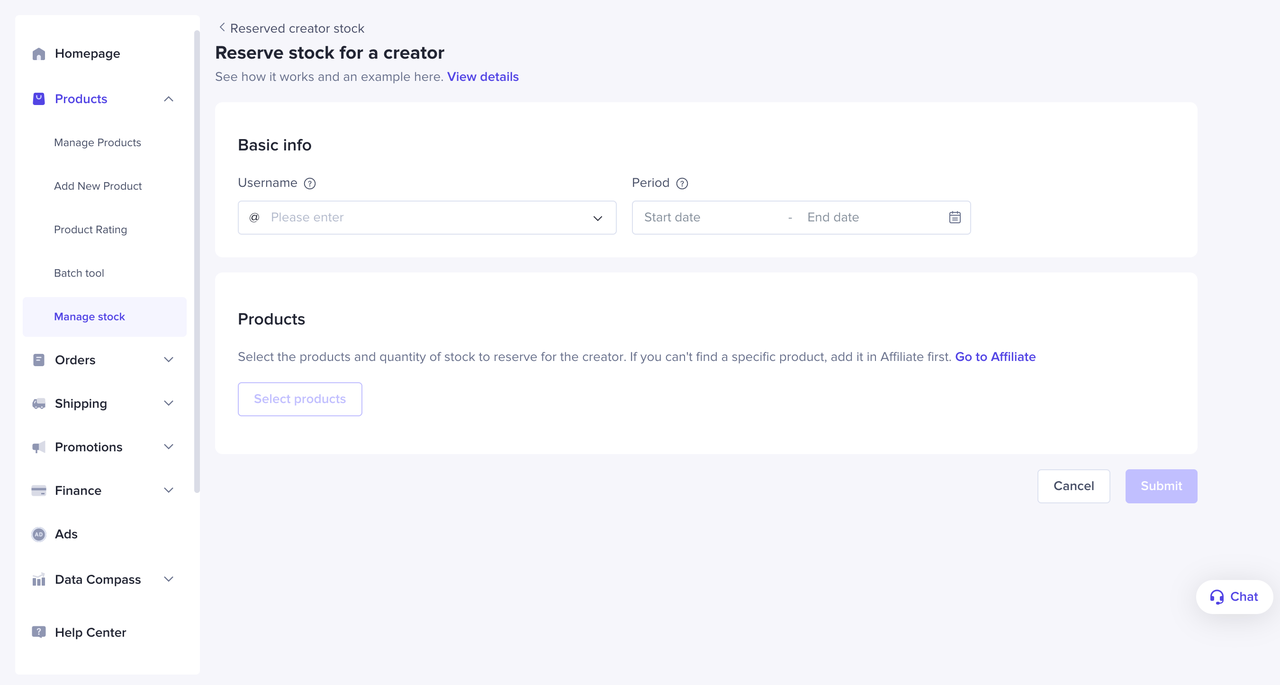Open the Chat support widget
The width and height of the screenshot is (1280, 685).
point(1234,597)
